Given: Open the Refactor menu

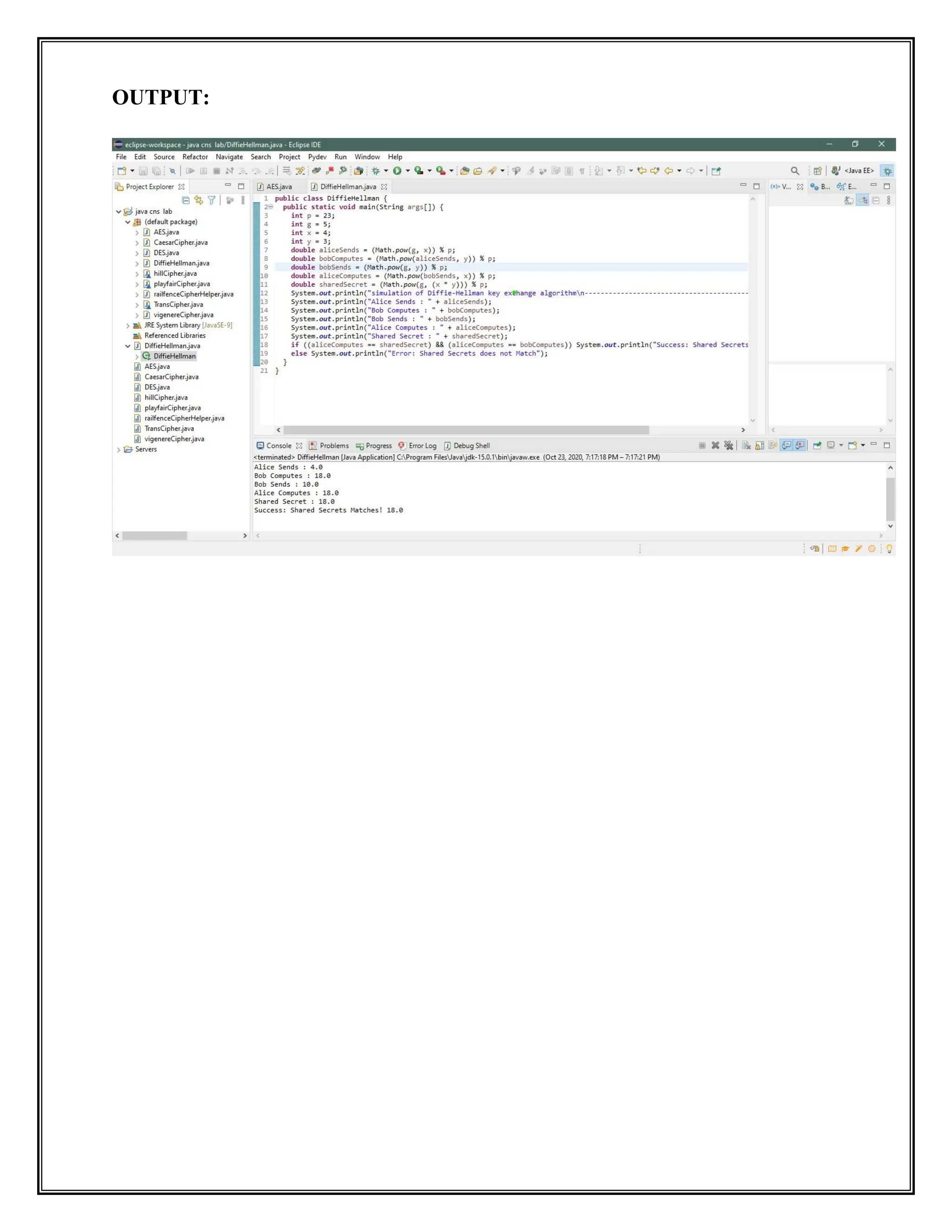Looking at the screenshot, I should coord(195,157).
